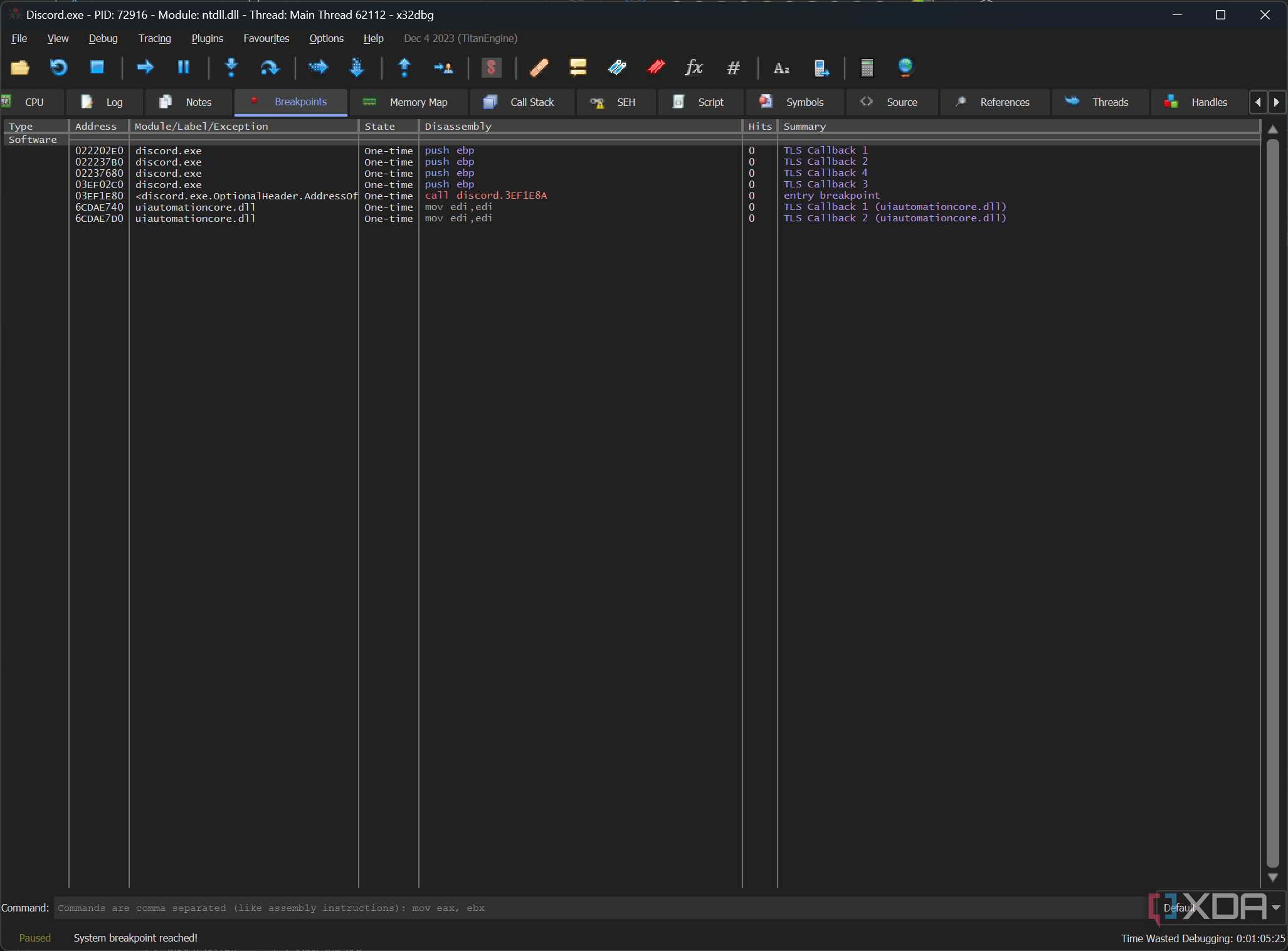The image size is (1288, 951).
Task: Open the Debug menu
Action: (x=103, y=38)
